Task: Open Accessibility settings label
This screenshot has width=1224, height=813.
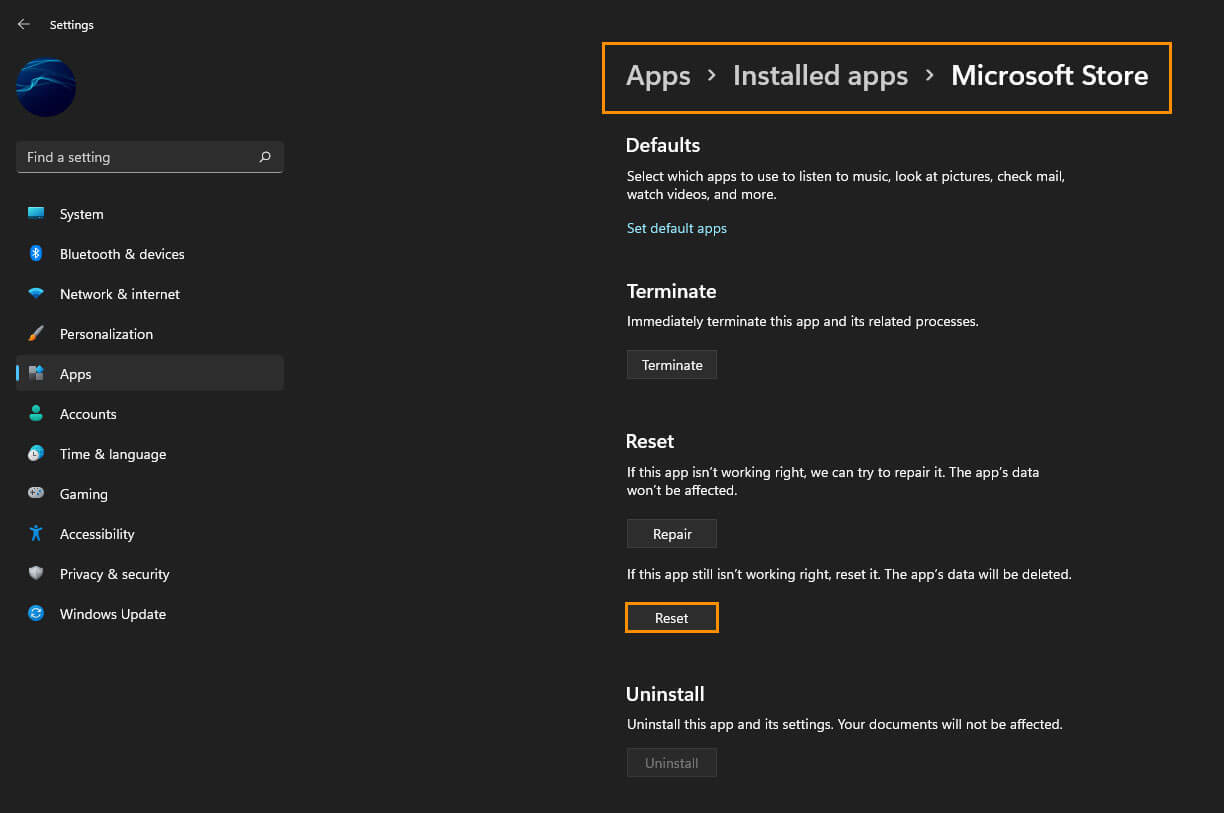Action: 97,534
